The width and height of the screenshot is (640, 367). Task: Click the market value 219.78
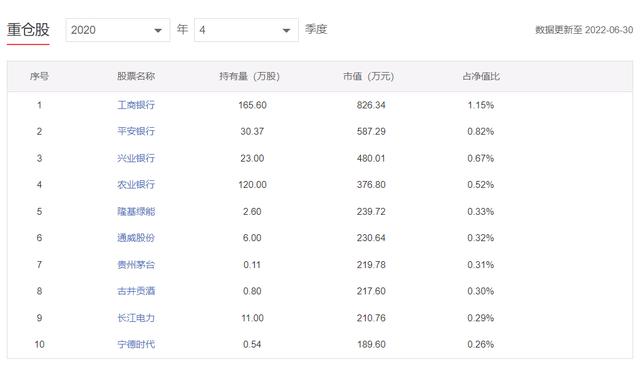(x=371, y=265)
